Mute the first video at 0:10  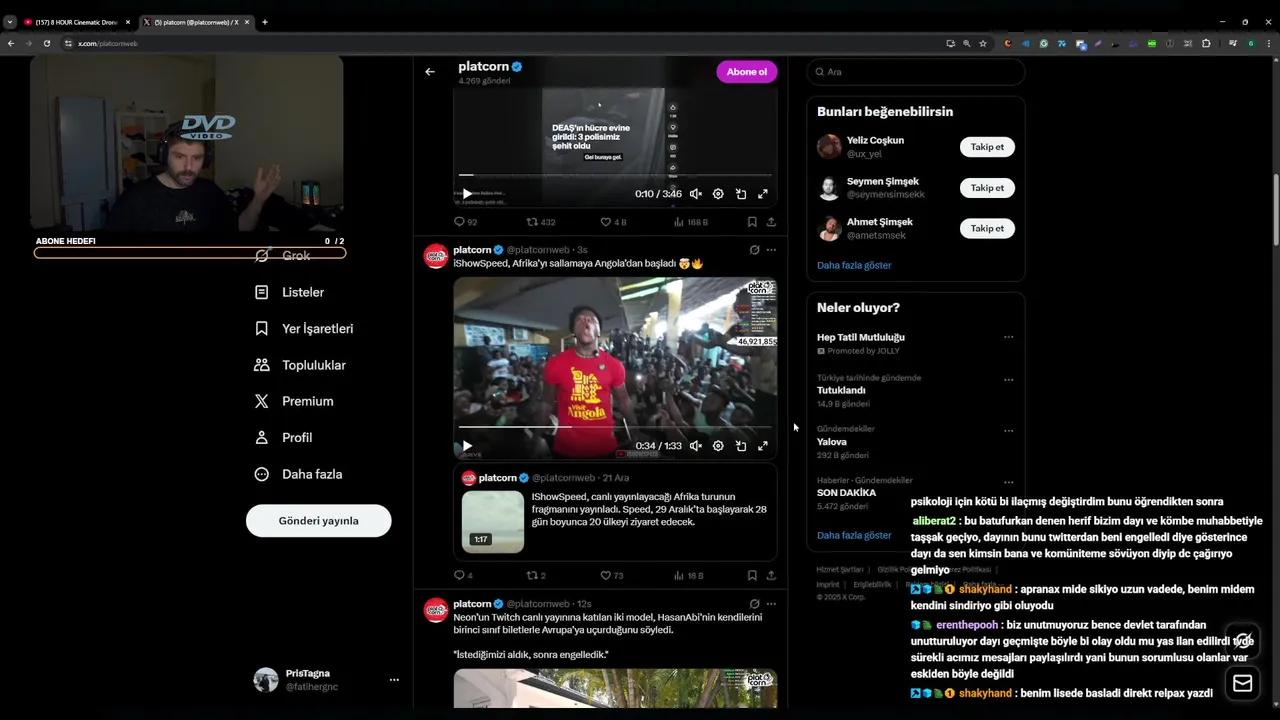point(695,194)
